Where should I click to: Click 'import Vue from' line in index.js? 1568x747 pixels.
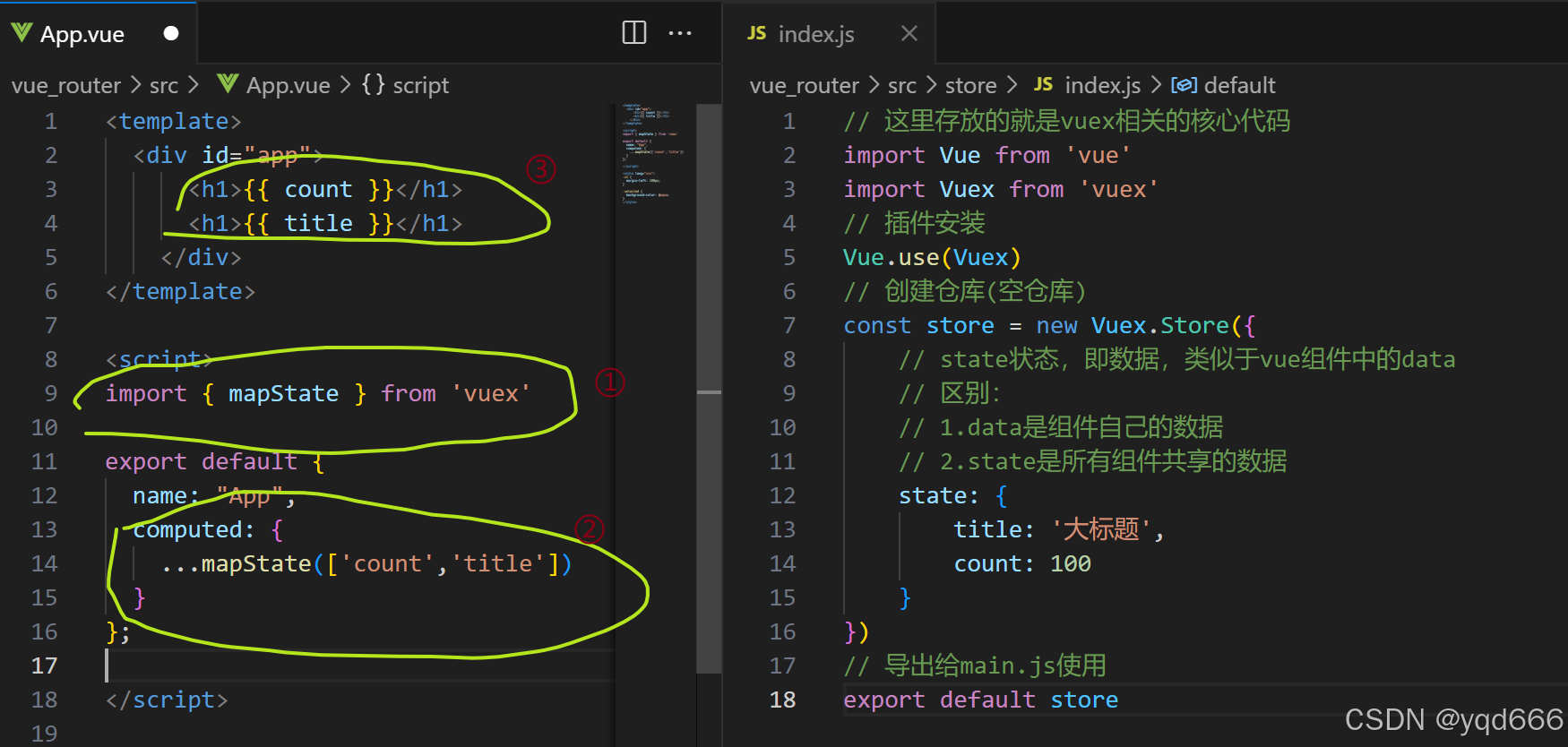pyautogui.click(x=987, y=155)
